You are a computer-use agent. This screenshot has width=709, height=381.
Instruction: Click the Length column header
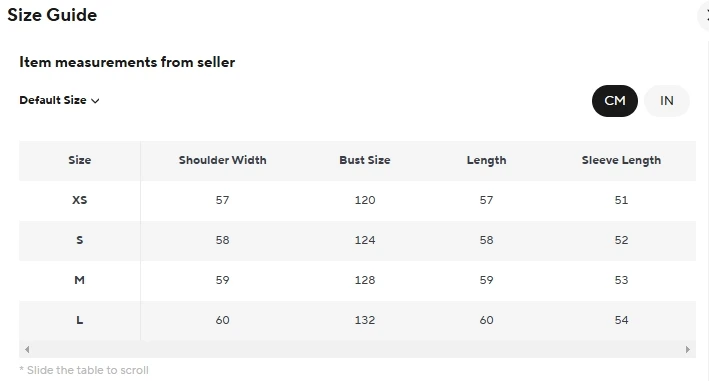(487, 161)
